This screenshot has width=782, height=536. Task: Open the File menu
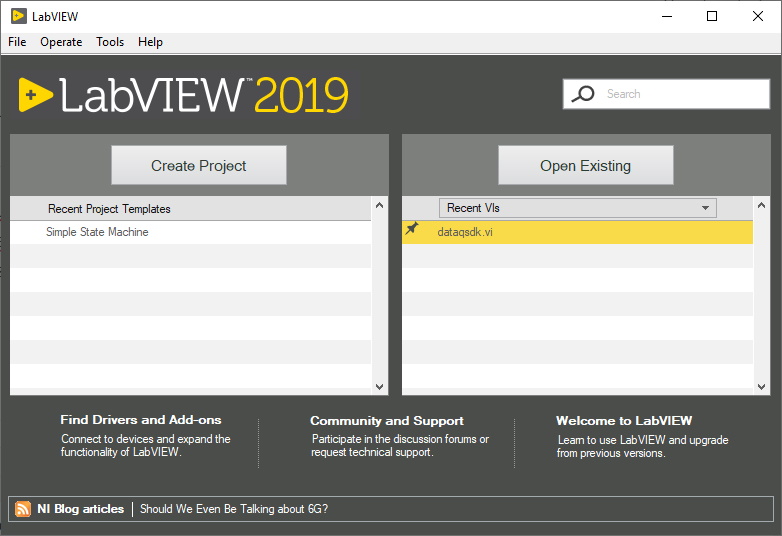[x=17, y=42]
